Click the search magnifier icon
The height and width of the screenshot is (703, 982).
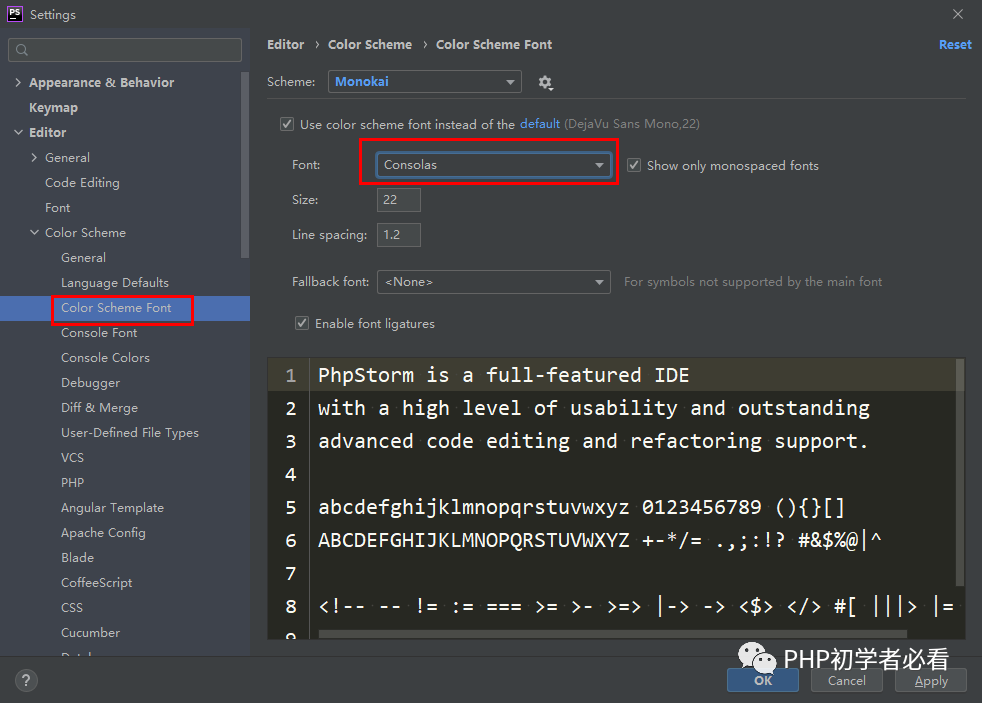point(23,50)
